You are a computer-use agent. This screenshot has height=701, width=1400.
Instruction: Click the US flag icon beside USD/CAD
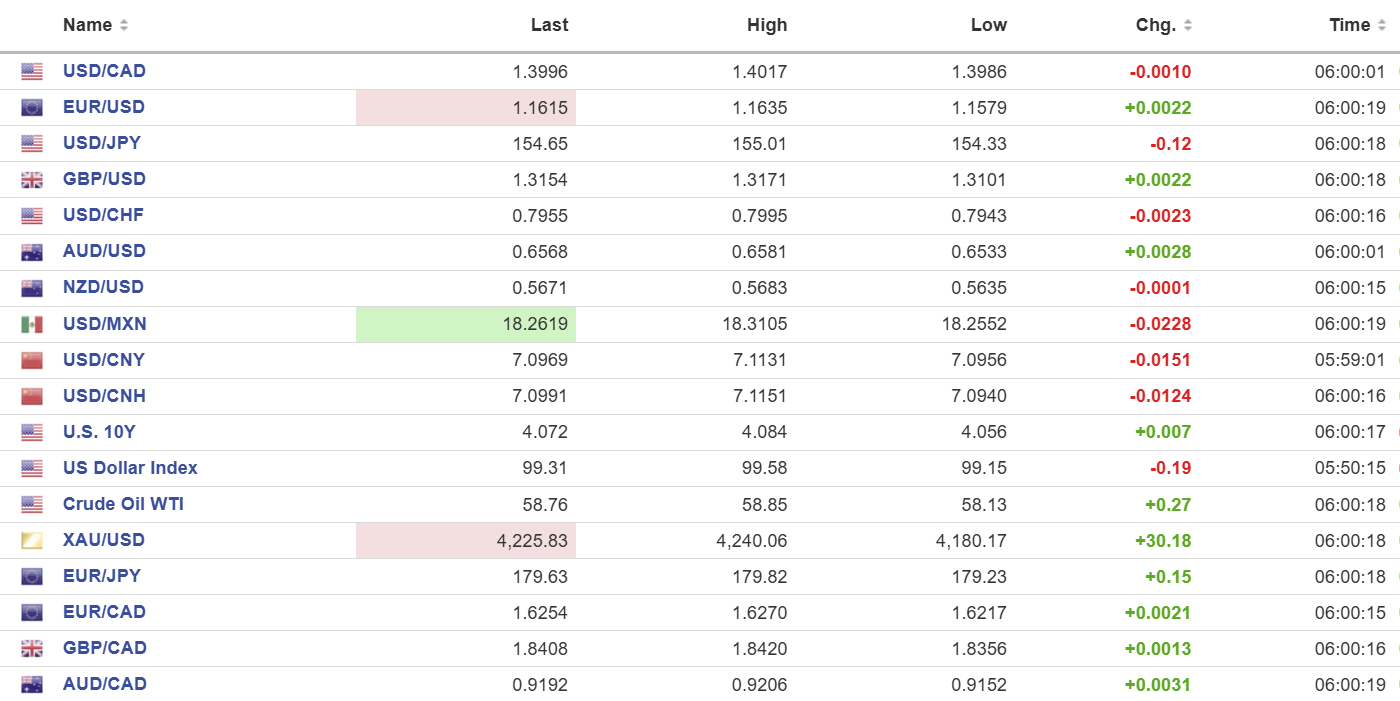pos(32,72)
